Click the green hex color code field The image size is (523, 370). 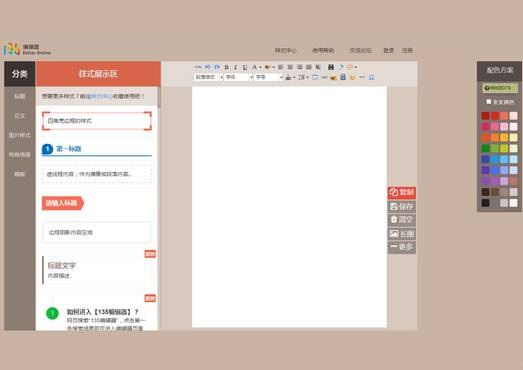point(499,88)
